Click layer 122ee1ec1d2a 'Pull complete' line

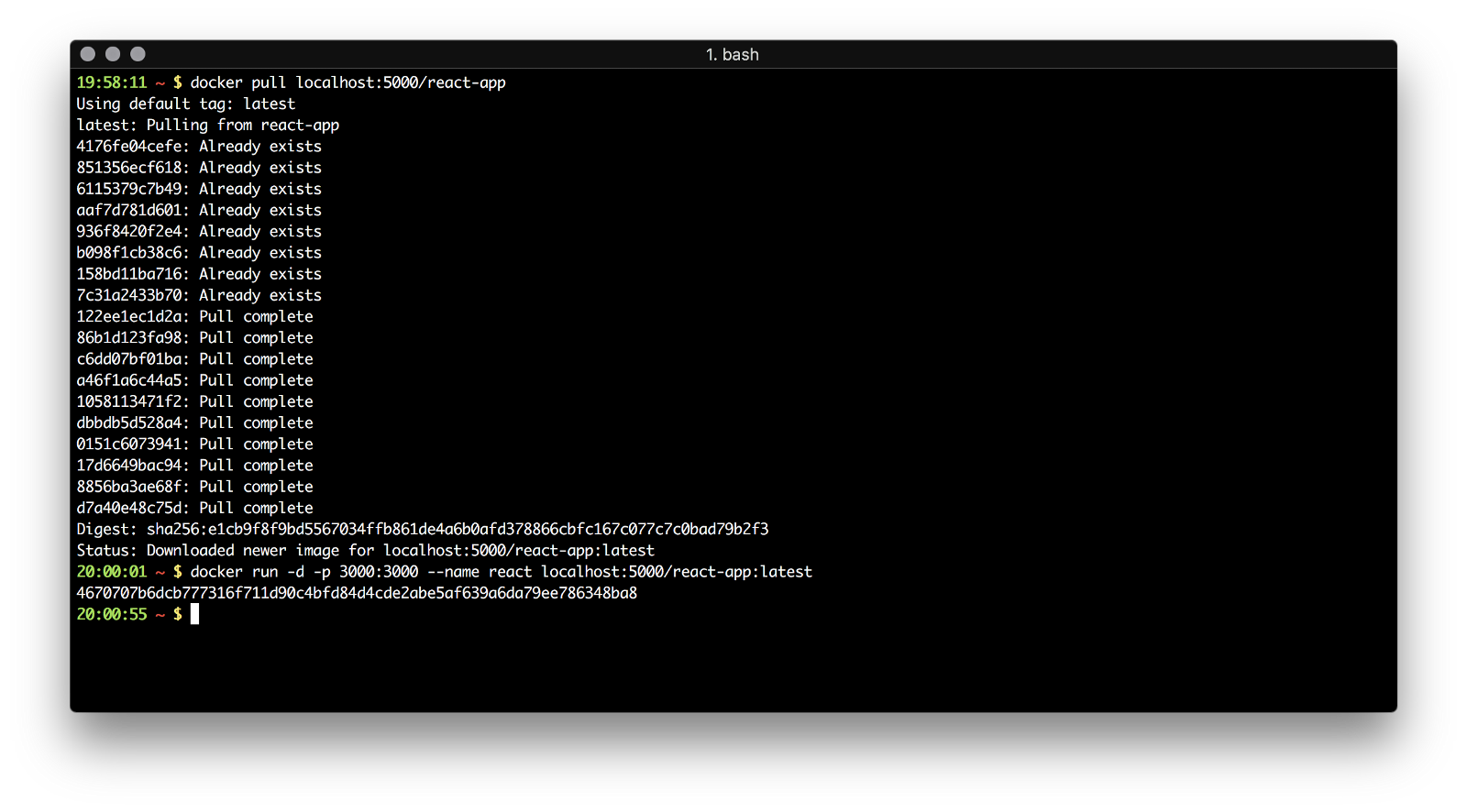coord(194,316)
